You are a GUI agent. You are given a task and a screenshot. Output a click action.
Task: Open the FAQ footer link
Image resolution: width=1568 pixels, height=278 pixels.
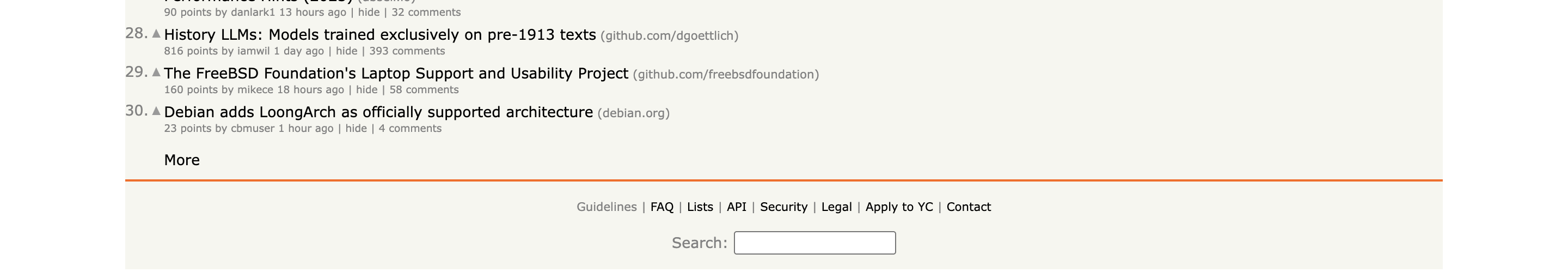coord(661,207)
